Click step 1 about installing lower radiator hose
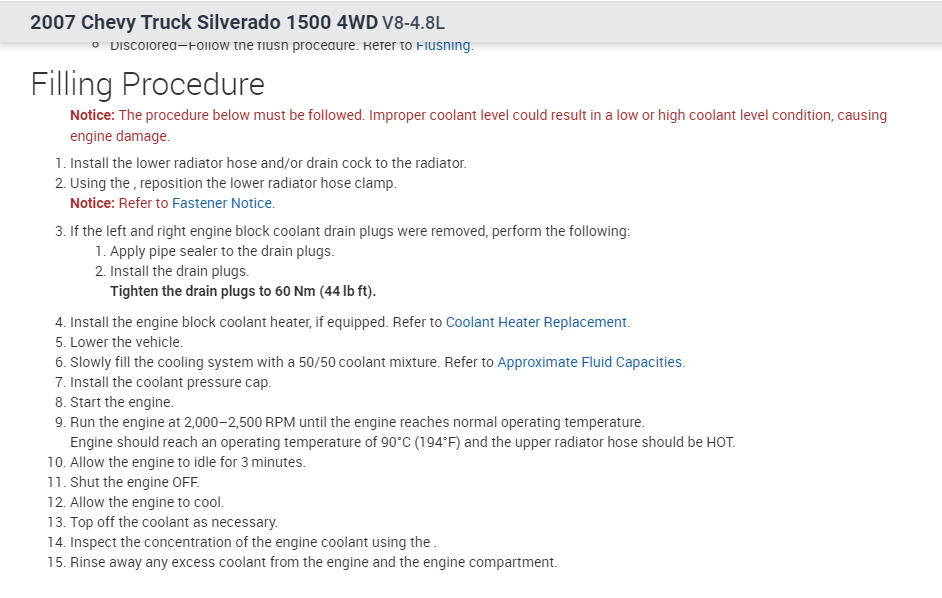The height and width of the screenshot is (598, 942). coord(268,163)
